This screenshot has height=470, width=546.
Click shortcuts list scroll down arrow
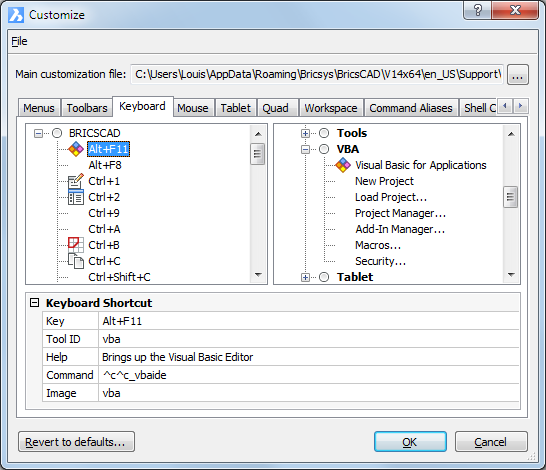pyautogui.click(x=258, y=275)
